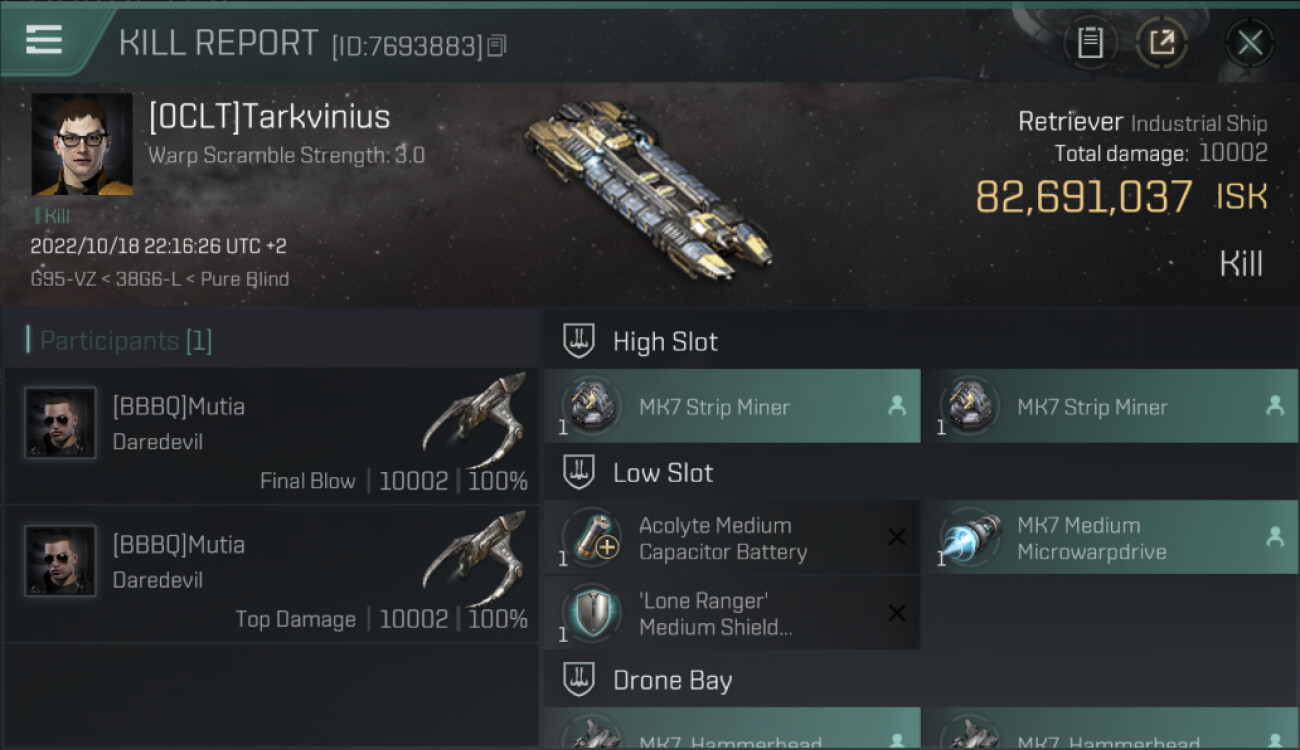
Task: Open the clipboard report icon
Action: (x=1090, y=43)
